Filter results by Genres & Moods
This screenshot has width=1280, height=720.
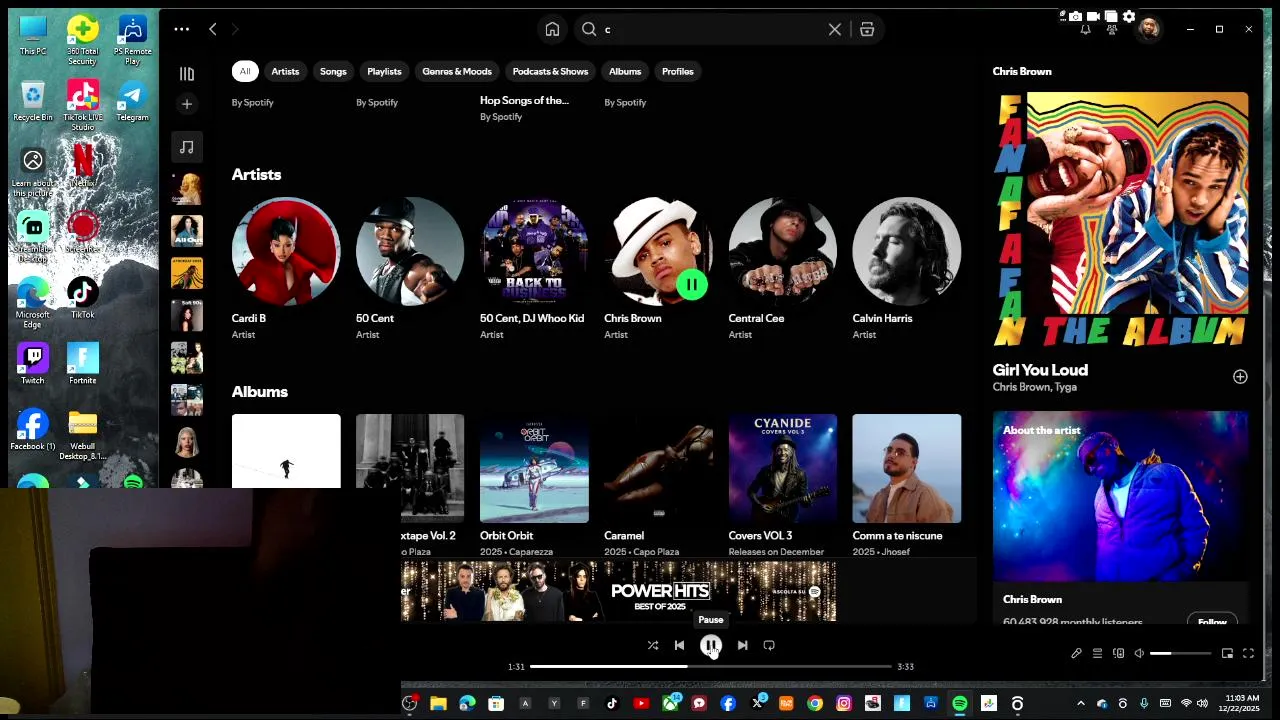[457, 71]
